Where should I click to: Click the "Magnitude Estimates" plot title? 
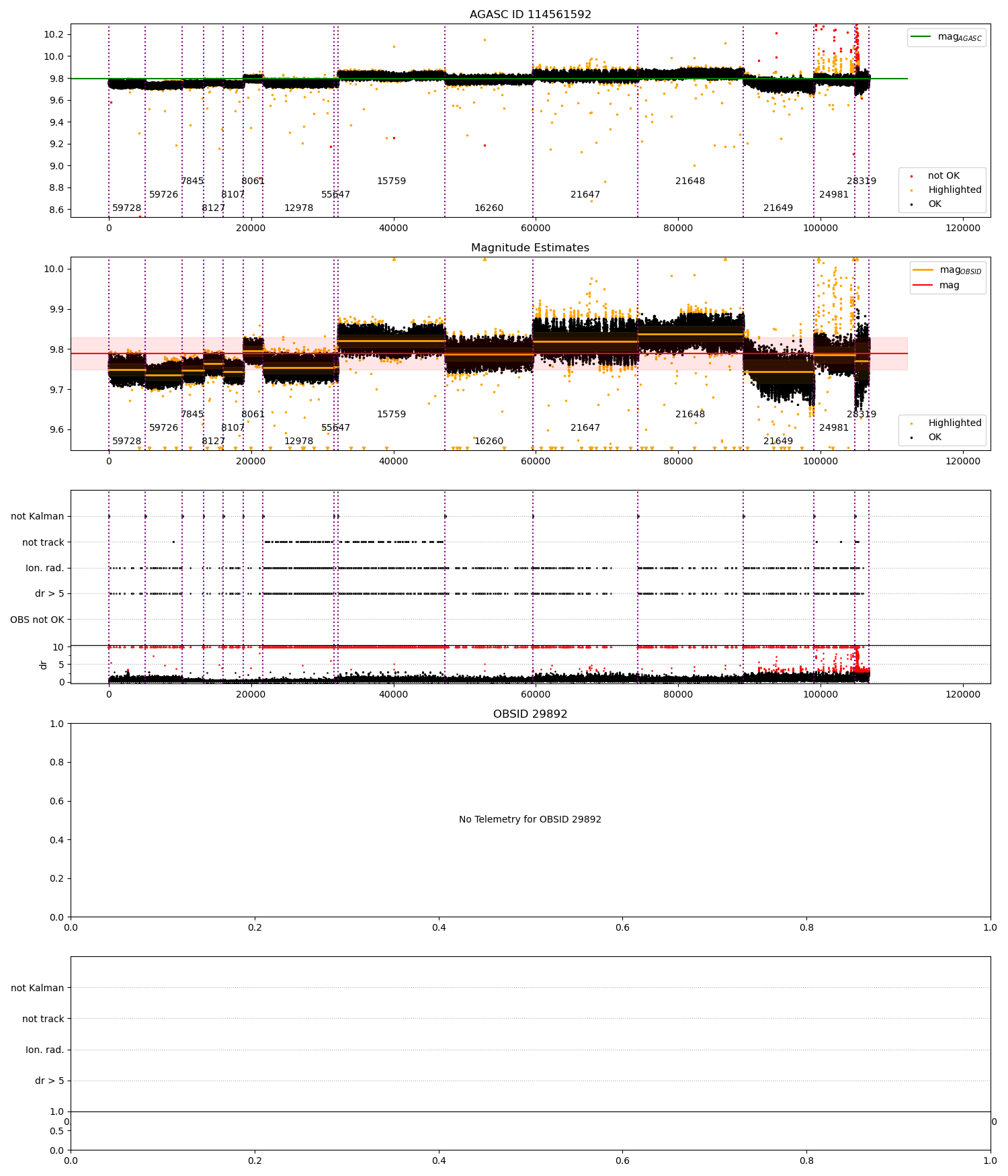click(530, 248)
